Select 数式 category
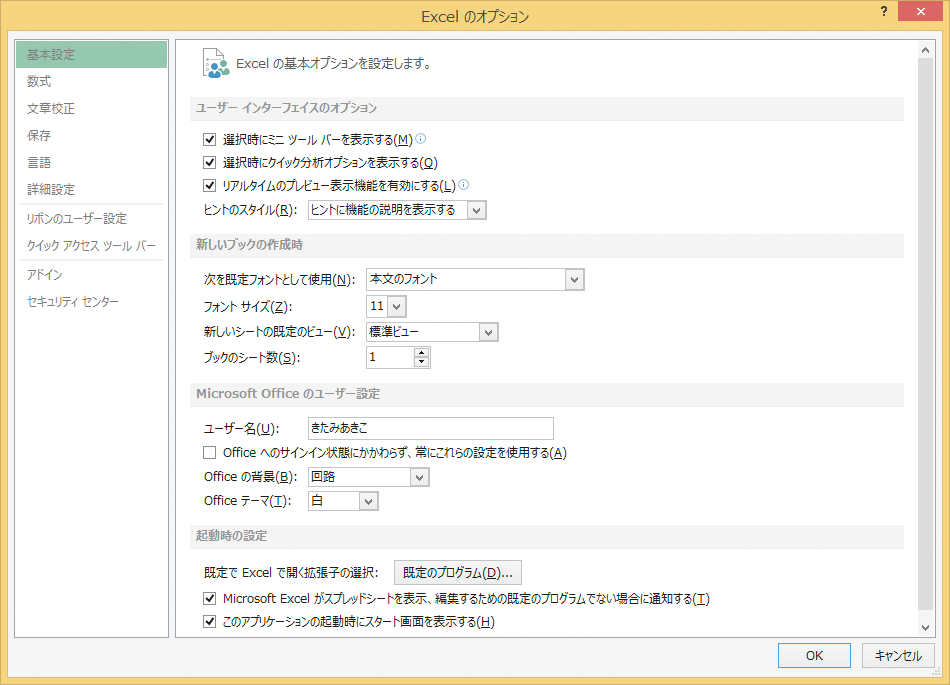The width and height of the screenshot is (950, 685). pyautogui.click(x=91, y=81)
